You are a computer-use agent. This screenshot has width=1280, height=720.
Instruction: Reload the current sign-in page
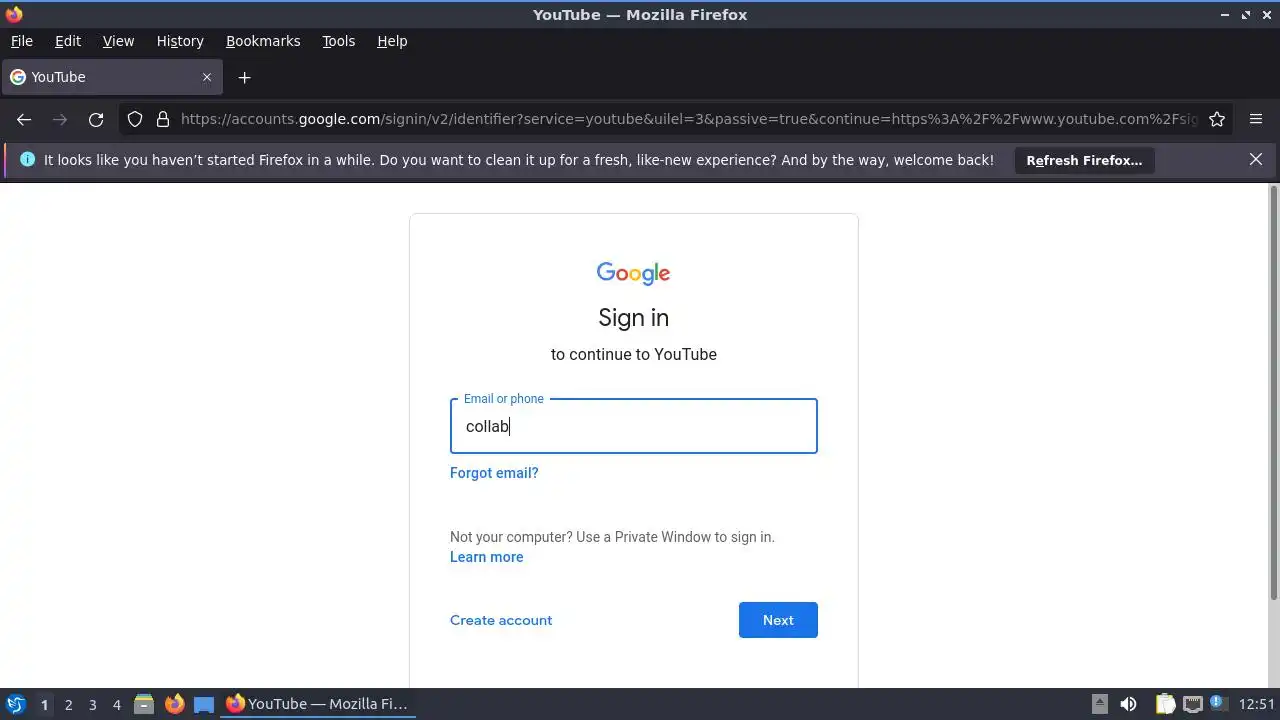[x=96, y=119]
